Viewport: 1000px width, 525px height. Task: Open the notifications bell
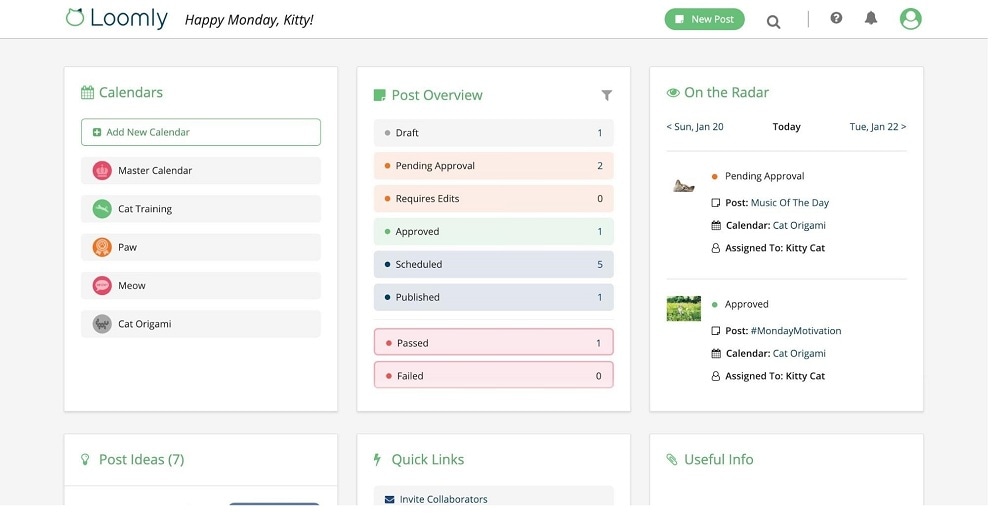click(871, 18)
